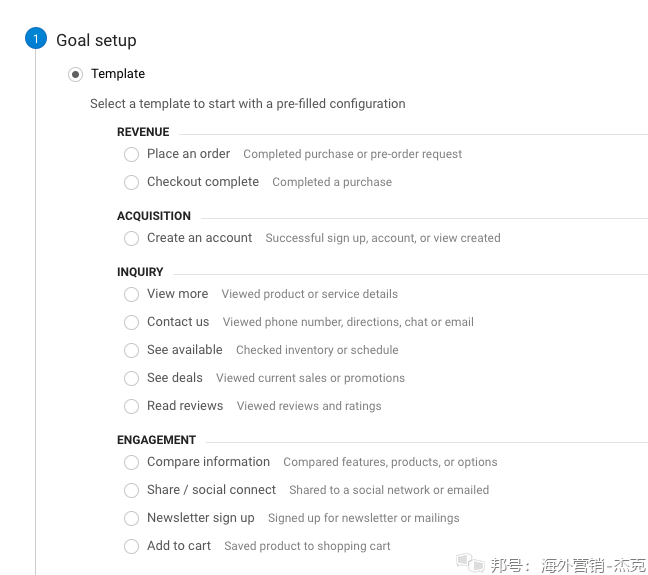Select the Newsletter sign up template

tap(131, 519)
